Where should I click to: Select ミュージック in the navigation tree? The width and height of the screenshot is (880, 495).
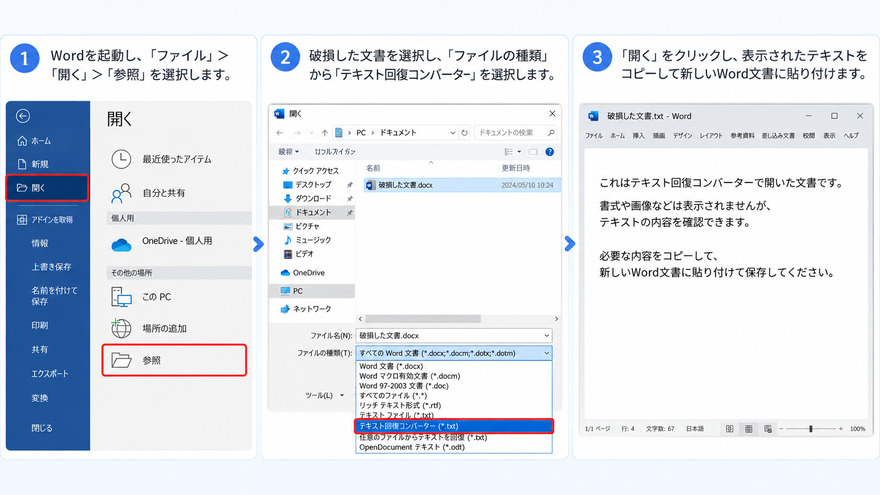[x=307, y=240]
